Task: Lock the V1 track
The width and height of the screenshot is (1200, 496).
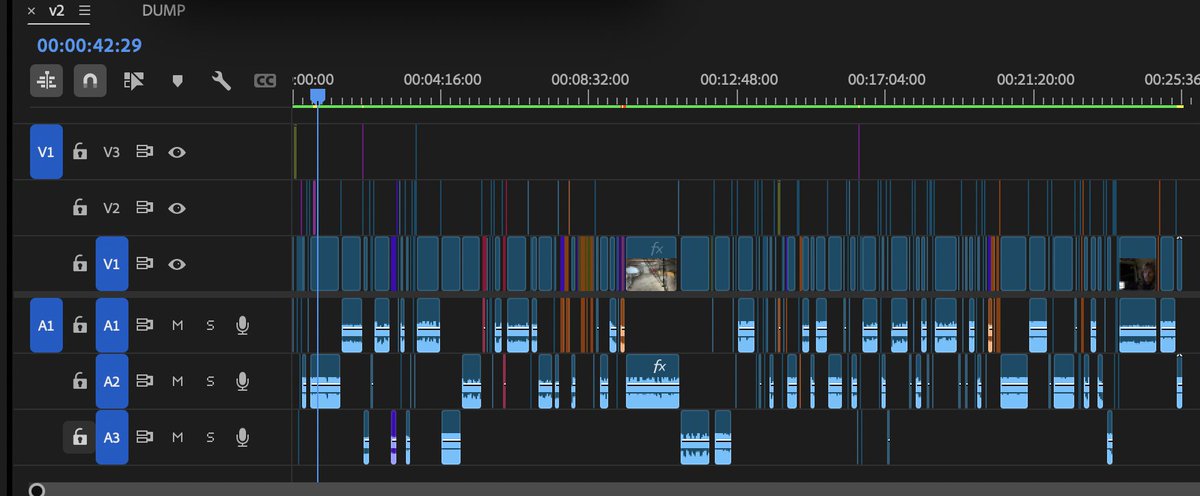Action: tap(80, 264)
